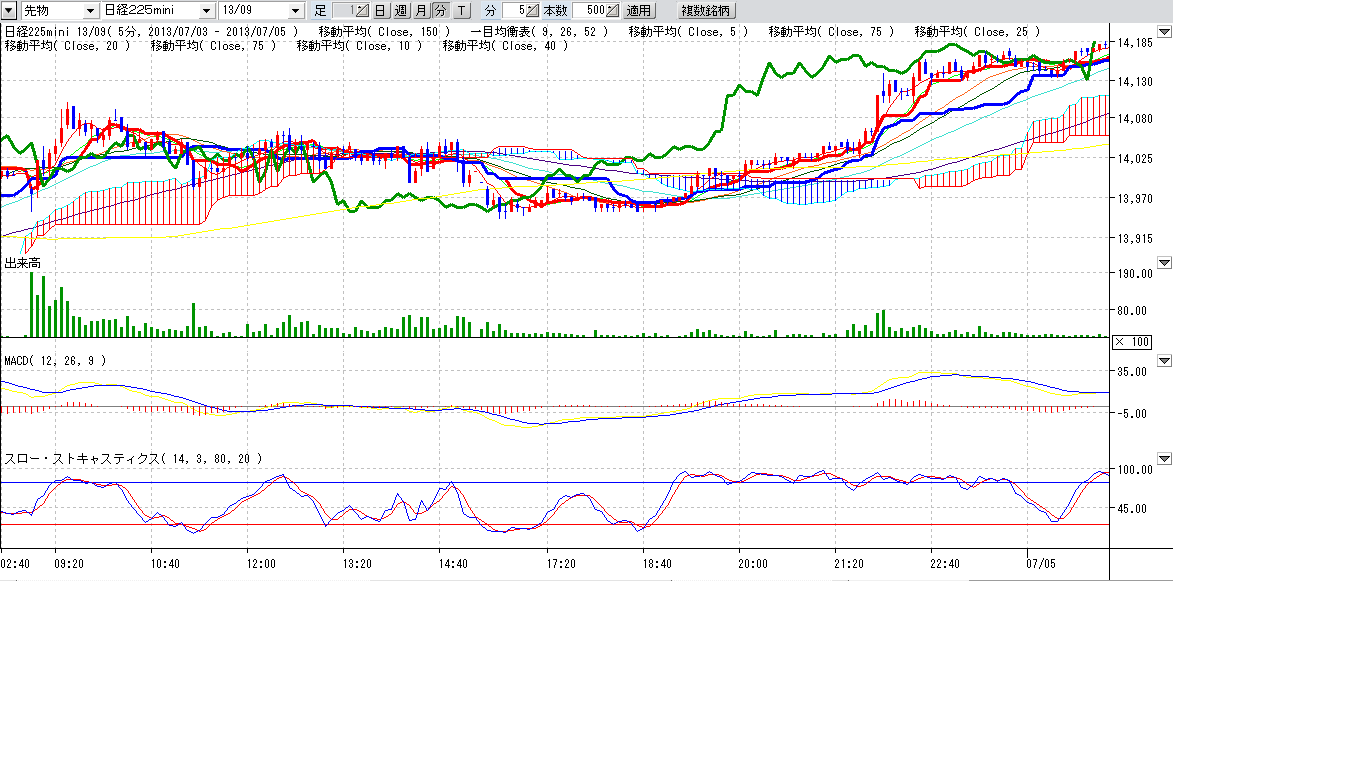The width and height of the screenshot is (1366, 768).
Task: Open the MACD panel menu arrow
Action: [1164, 360]
